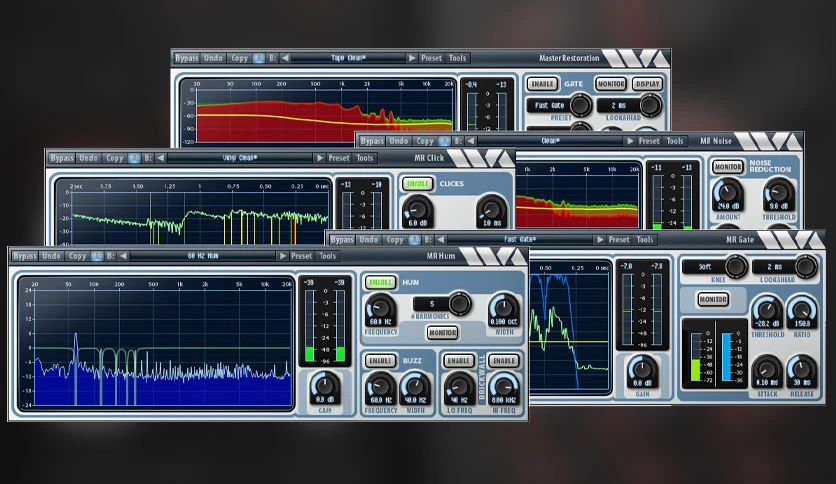Switch to setup A in MR Hum
Viewport: 836px width, 484px height.
pos(97,256)
